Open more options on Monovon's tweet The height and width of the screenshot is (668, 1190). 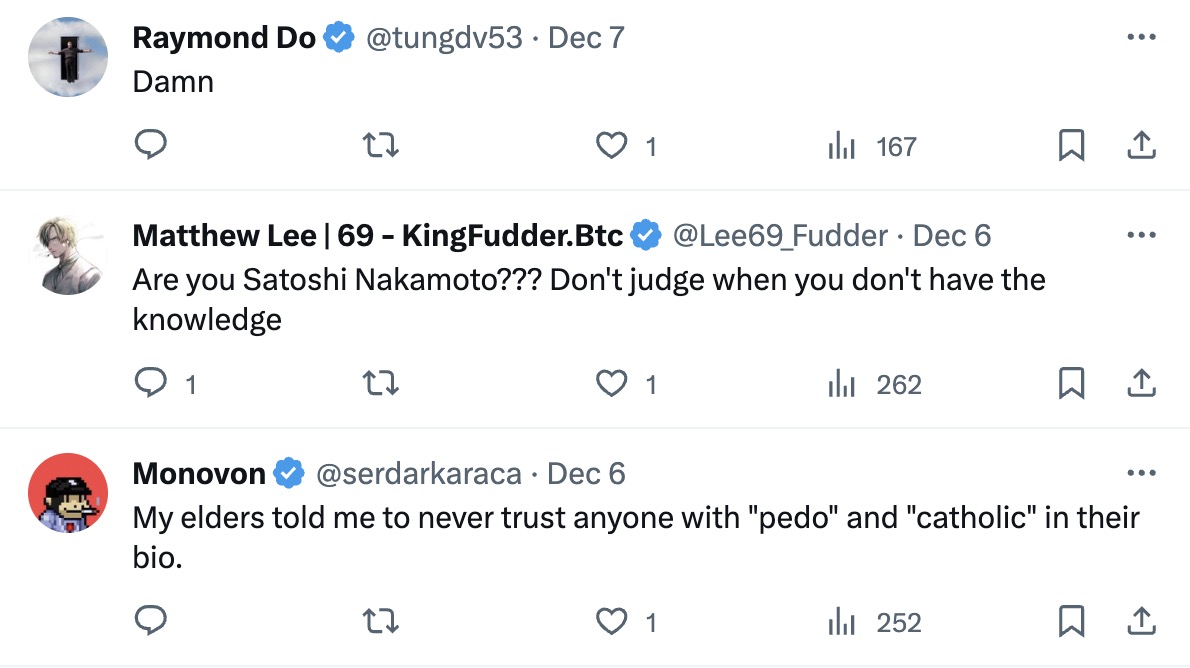tap(1141, 473)
